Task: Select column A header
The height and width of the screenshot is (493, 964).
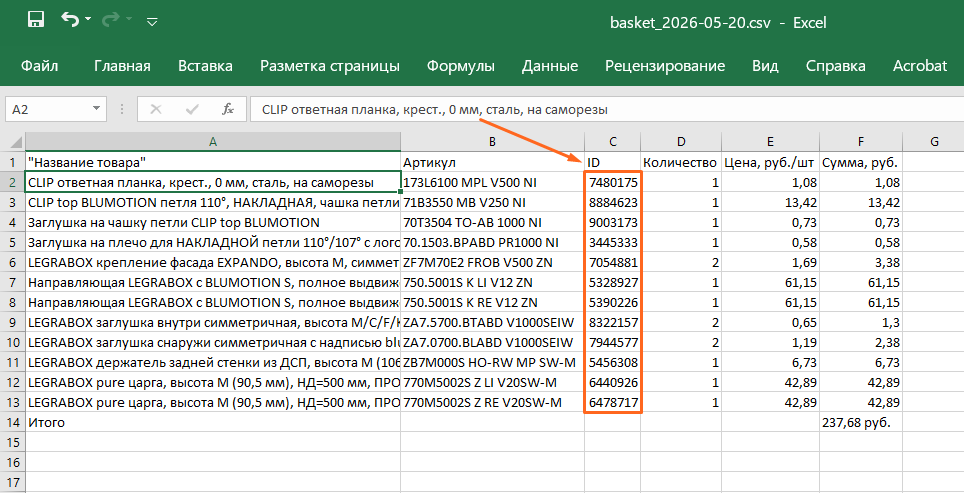Action: (x=213, y=142)
